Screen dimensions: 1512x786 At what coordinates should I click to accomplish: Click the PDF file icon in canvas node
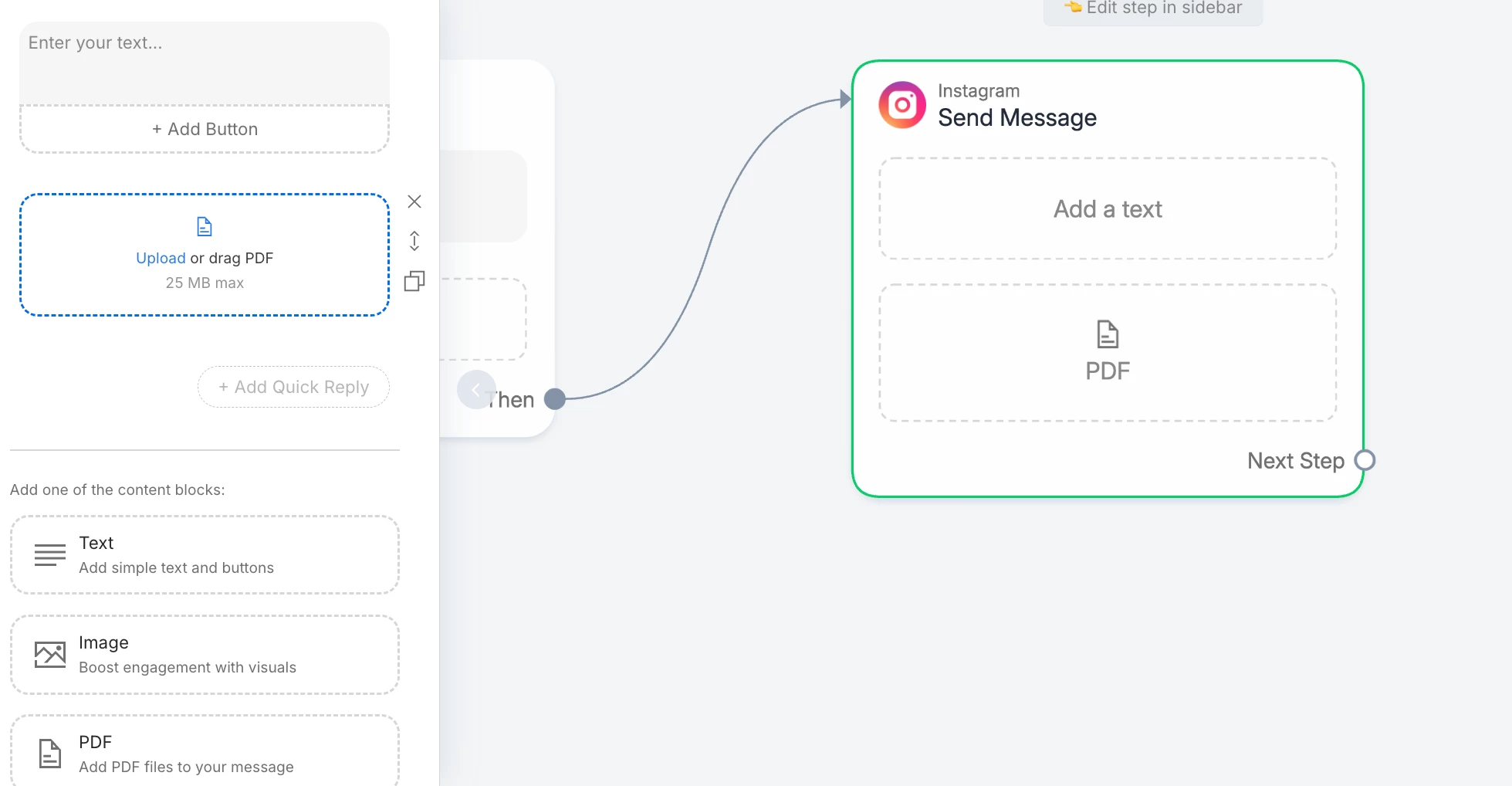click(x=1108, y=334)
